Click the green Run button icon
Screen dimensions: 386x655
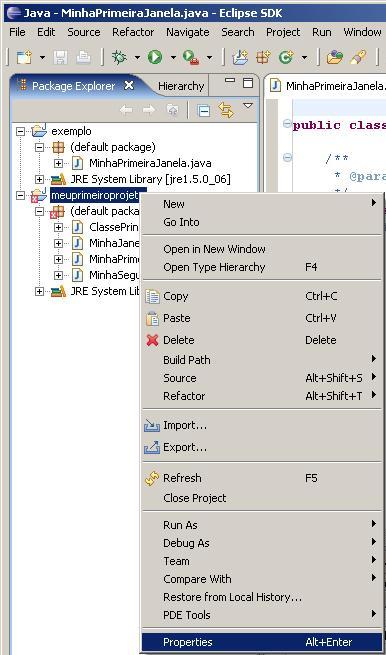[155, 57]
